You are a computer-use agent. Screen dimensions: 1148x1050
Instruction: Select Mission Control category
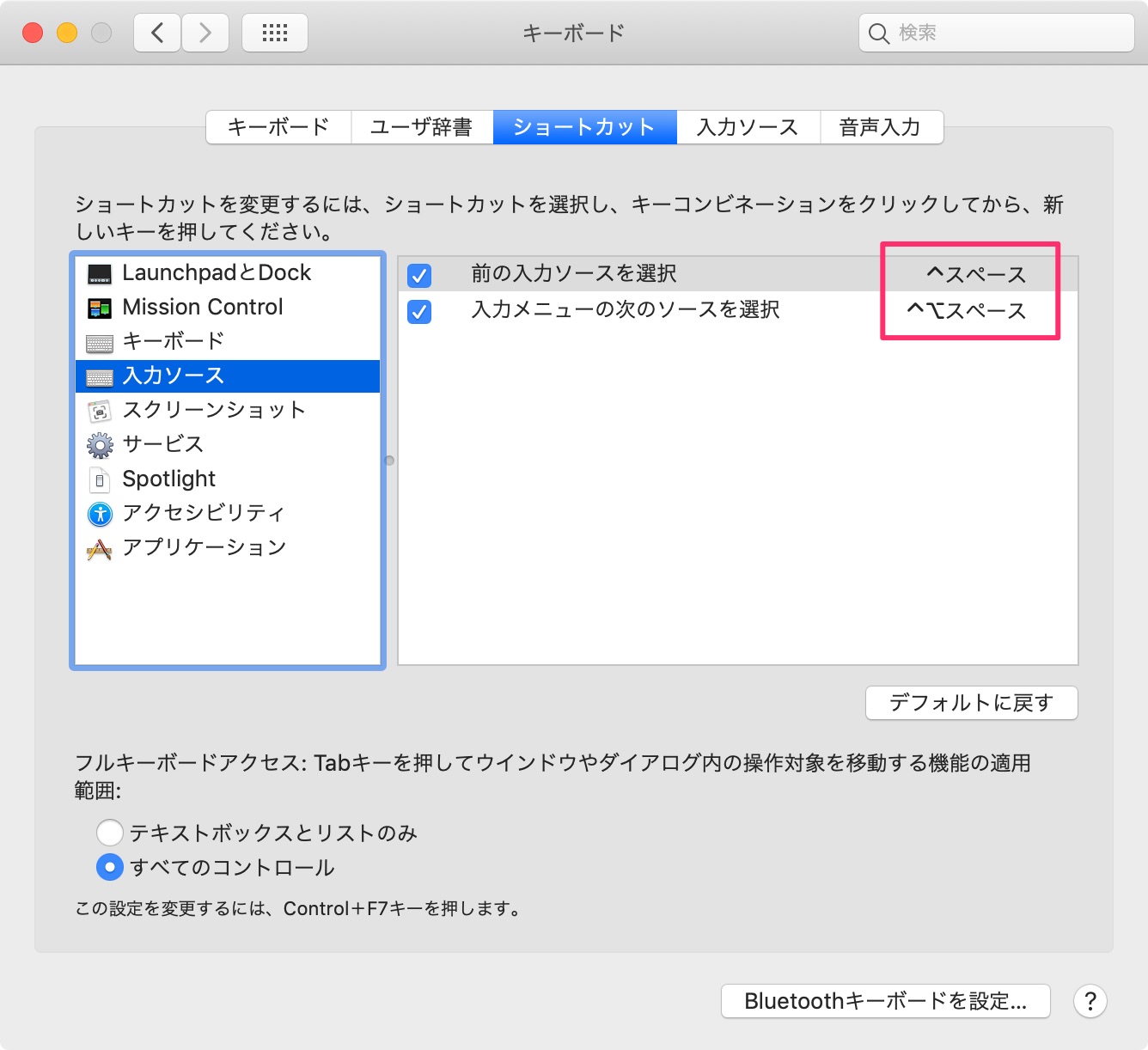[228, 308]
